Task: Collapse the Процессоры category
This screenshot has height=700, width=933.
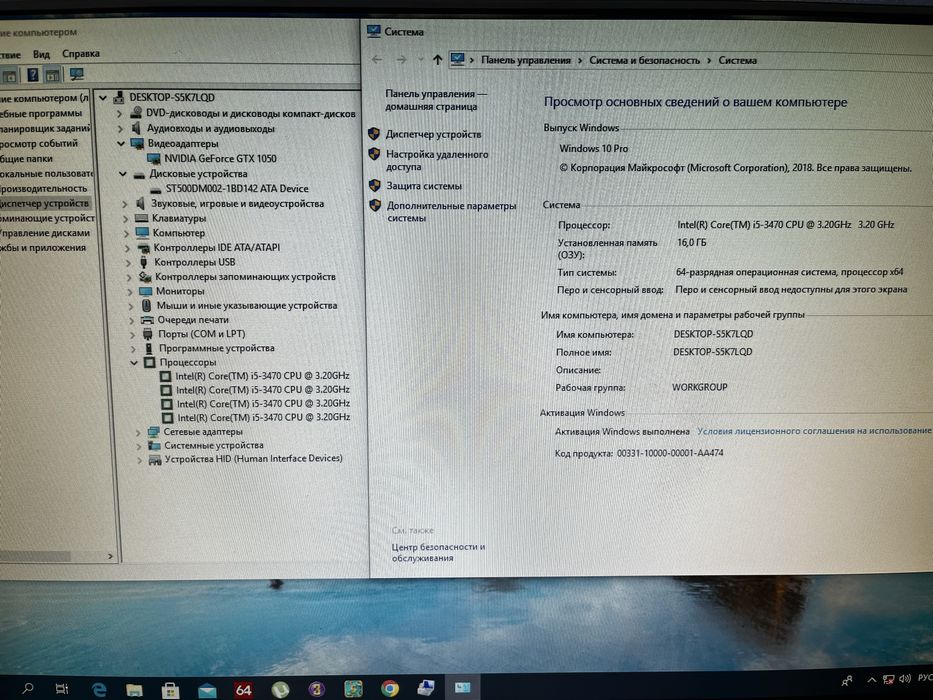Action: [134, 362]
